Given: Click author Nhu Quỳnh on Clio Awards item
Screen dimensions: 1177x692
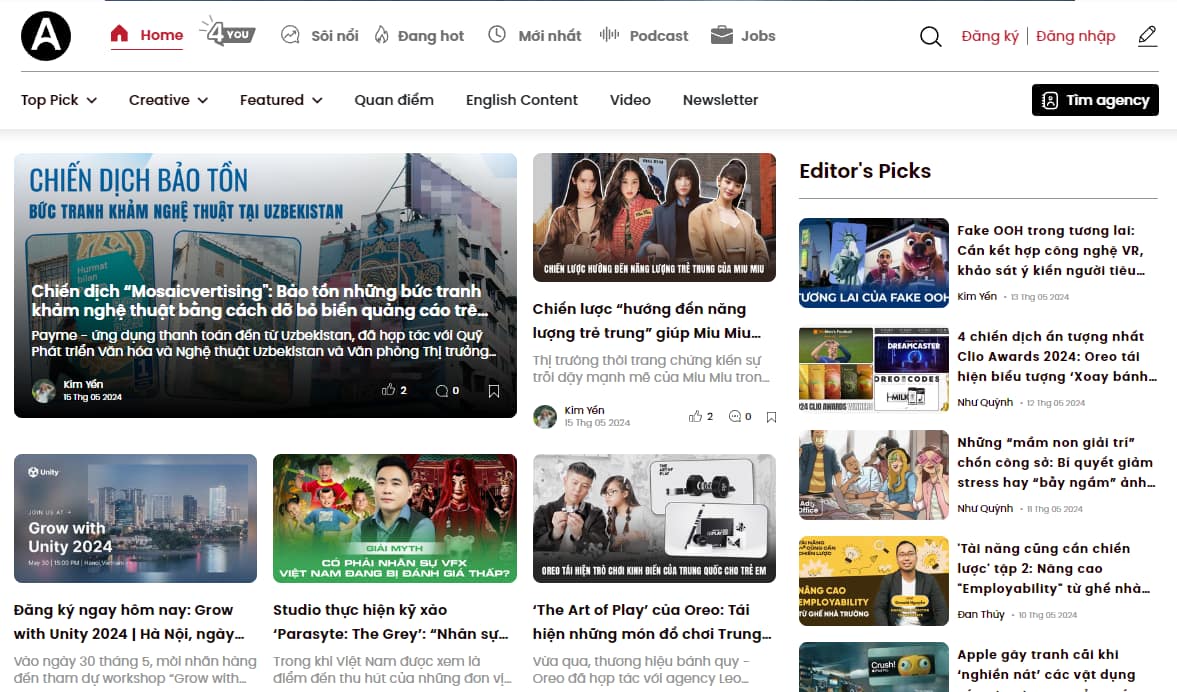Looking at the screenshot, I should (985, 402).
